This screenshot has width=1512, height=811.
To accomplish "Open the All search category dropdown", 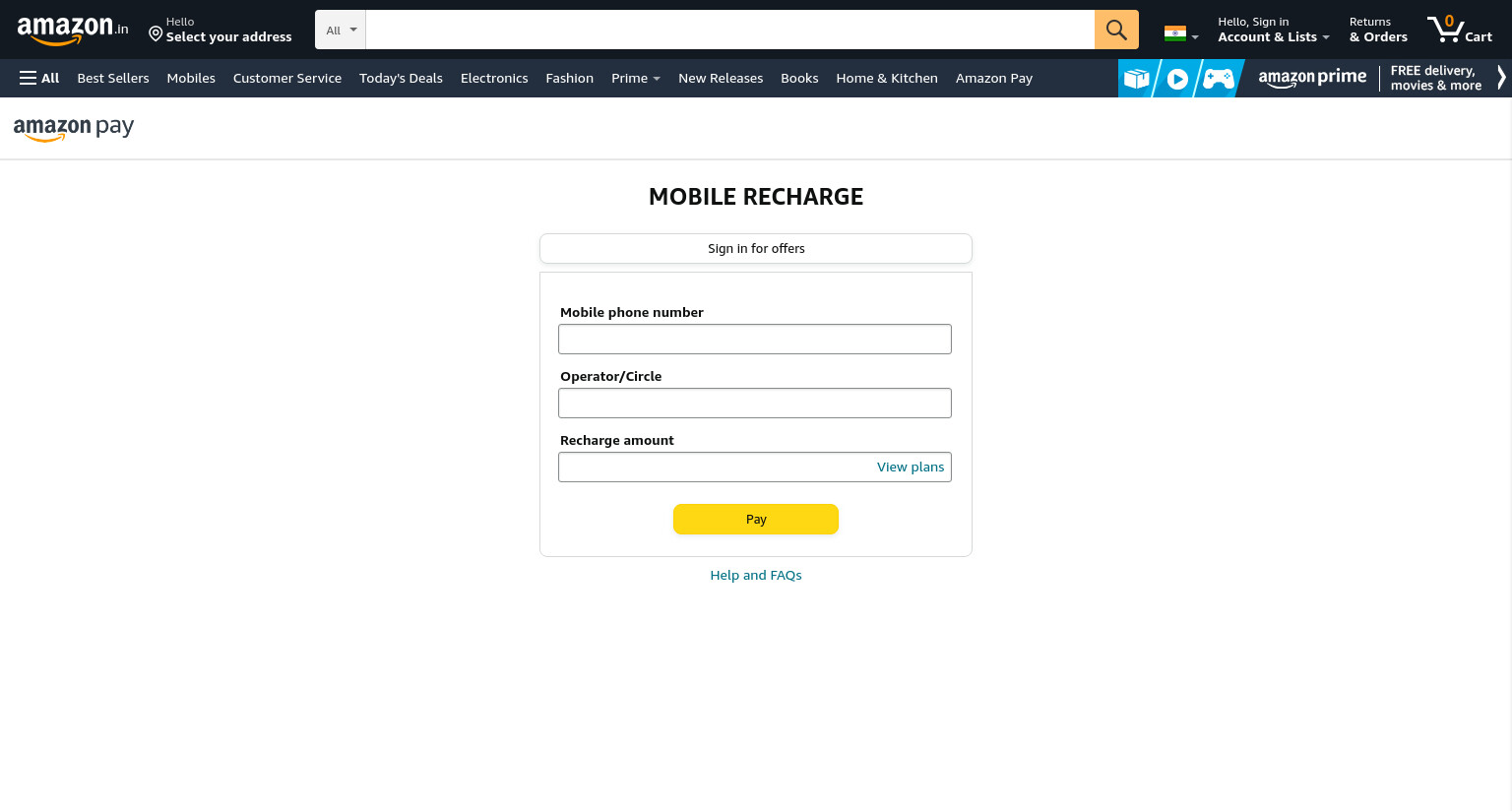I will (341, 30).
